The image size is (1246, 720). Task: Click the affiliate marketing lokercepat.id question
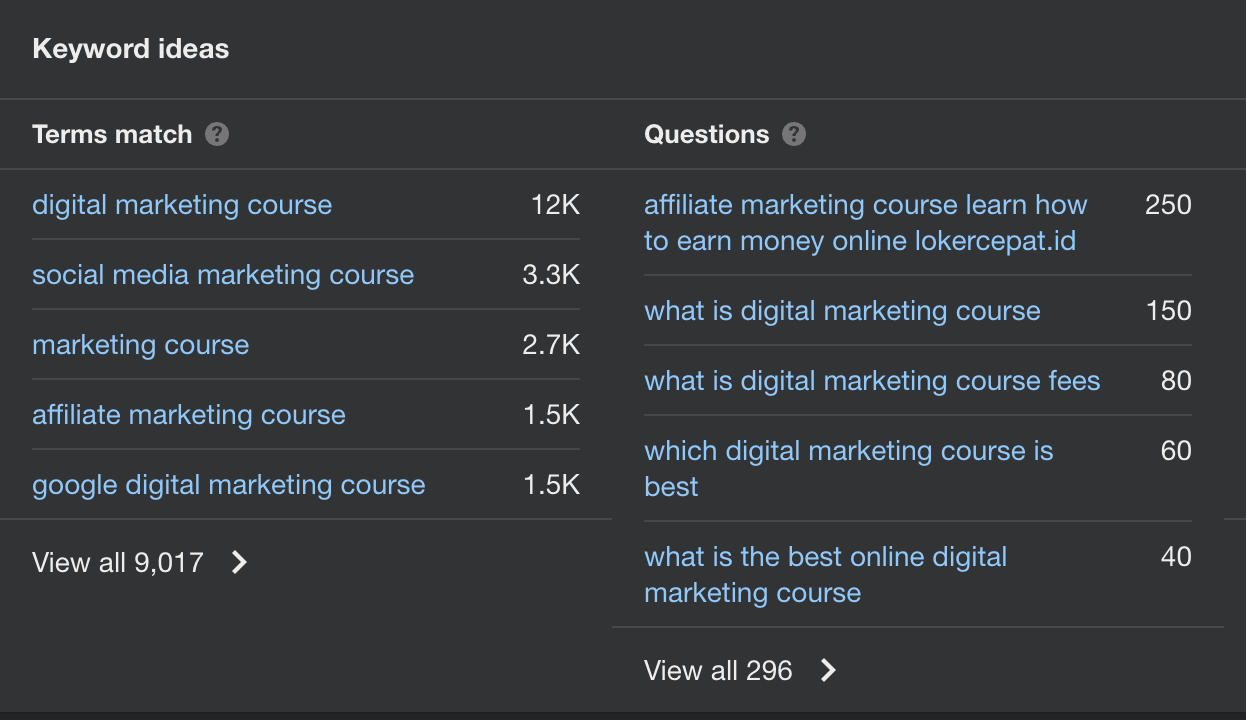pyautogui.click(x=864, y=222)
